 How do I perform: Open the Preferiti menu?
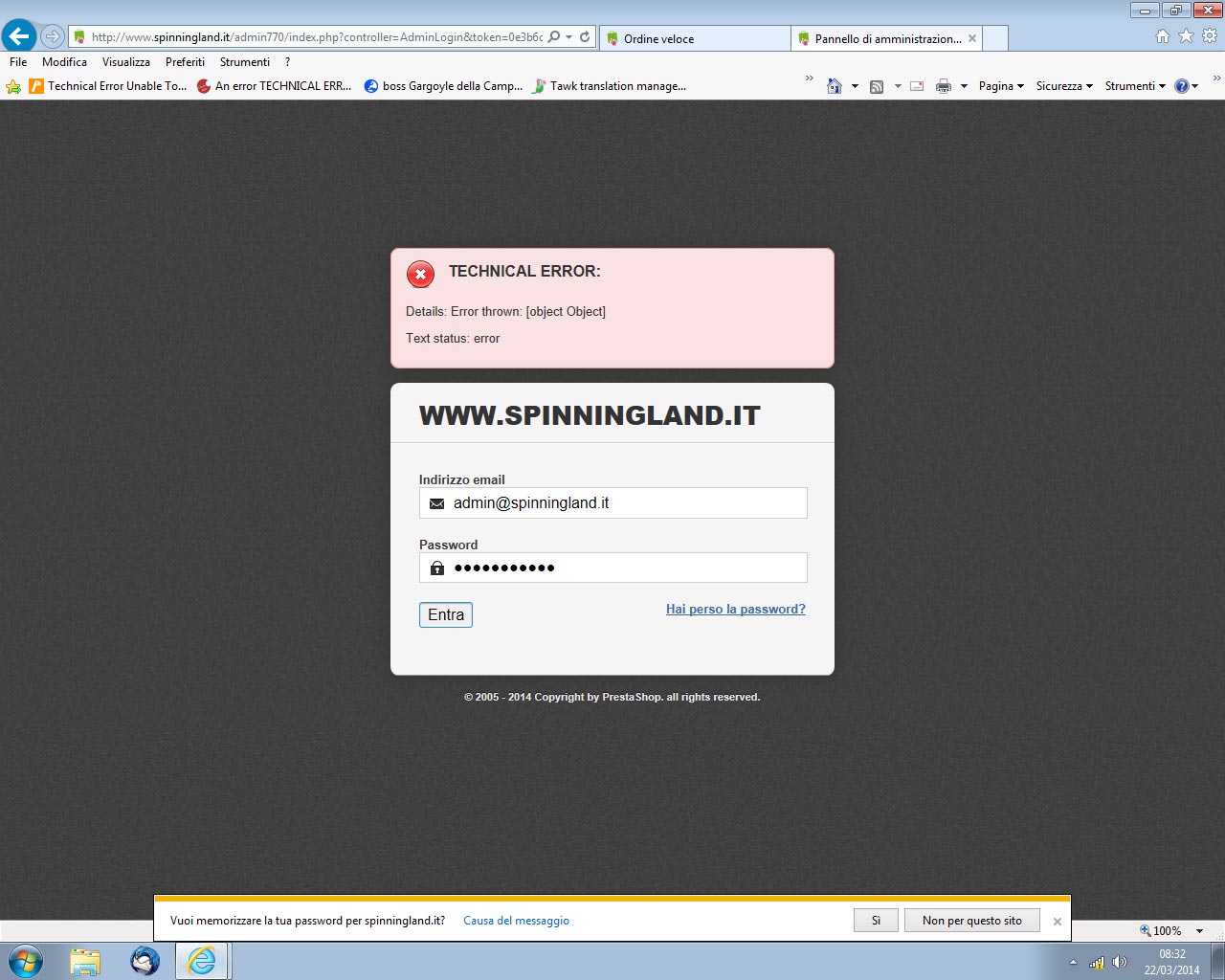(x=185, y=62)
